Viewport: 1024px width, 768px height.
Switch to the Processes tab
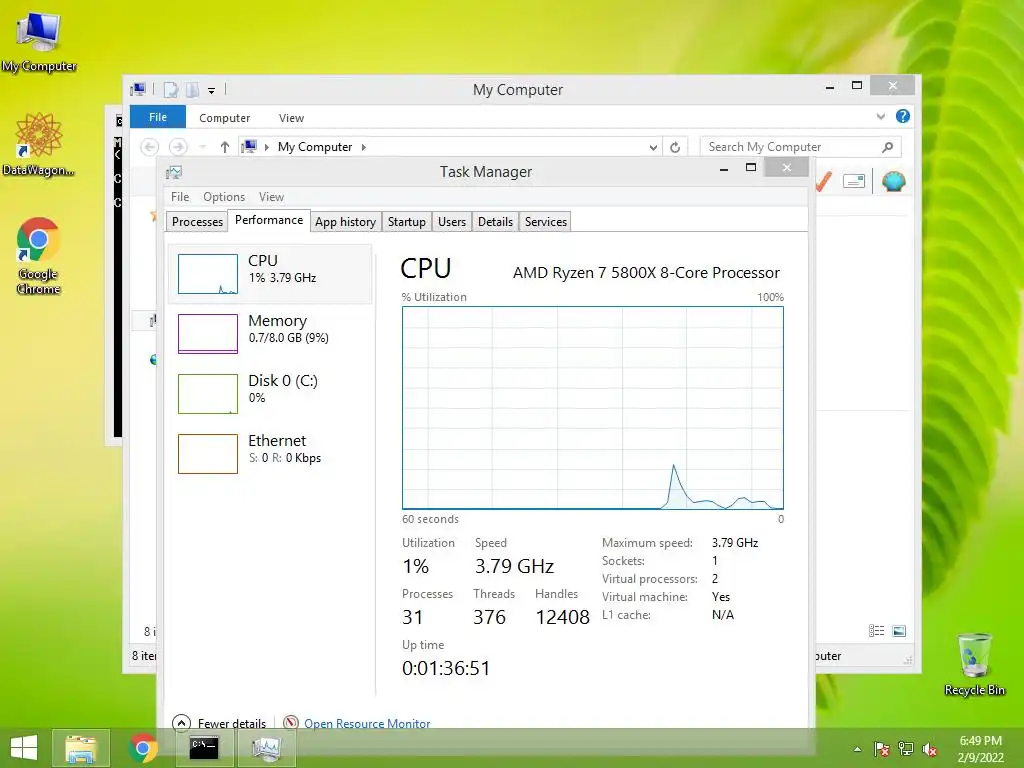click(x=197, y=221)
